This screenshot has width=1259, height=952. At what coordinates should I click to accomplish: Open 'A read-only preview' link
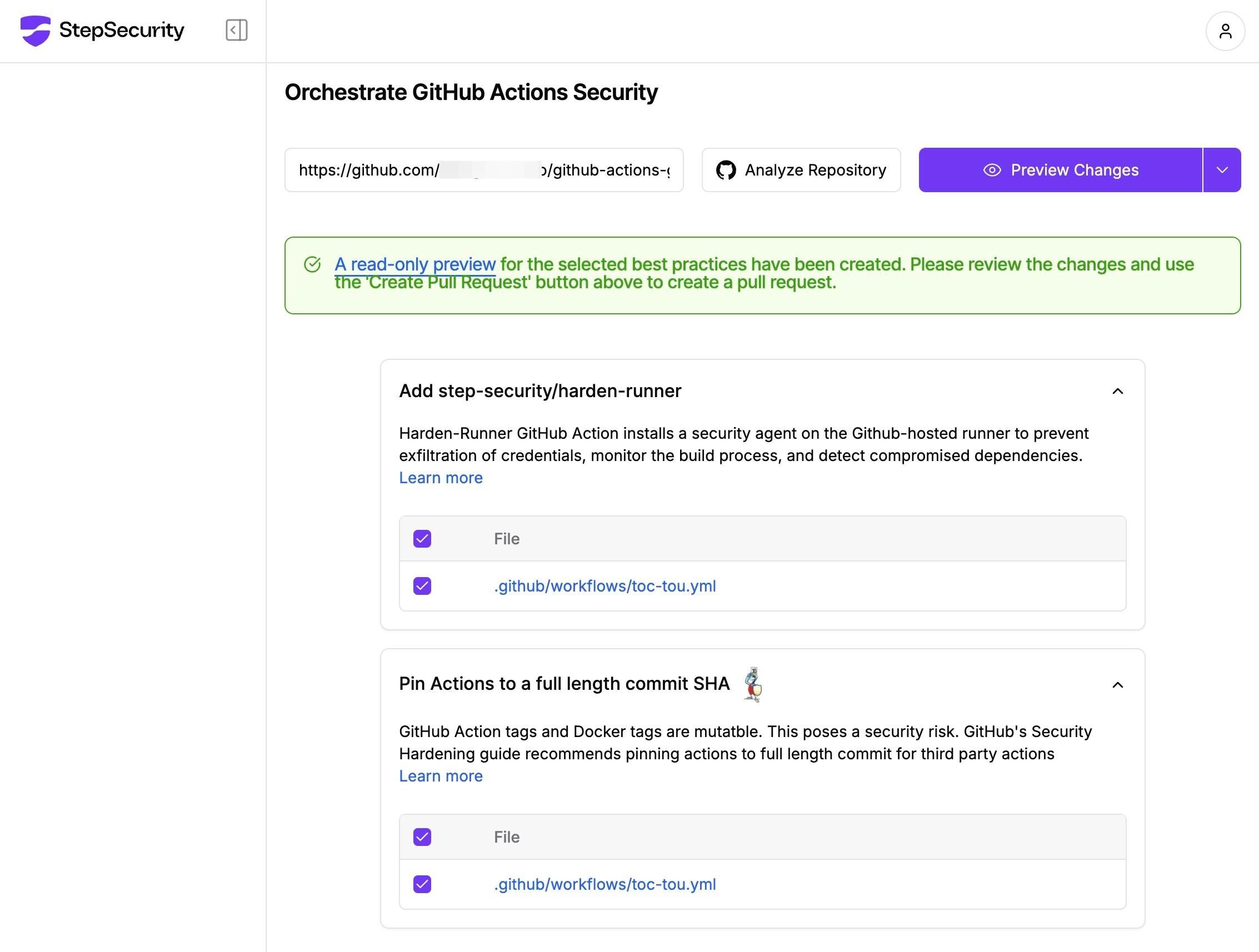click(415, 264)
